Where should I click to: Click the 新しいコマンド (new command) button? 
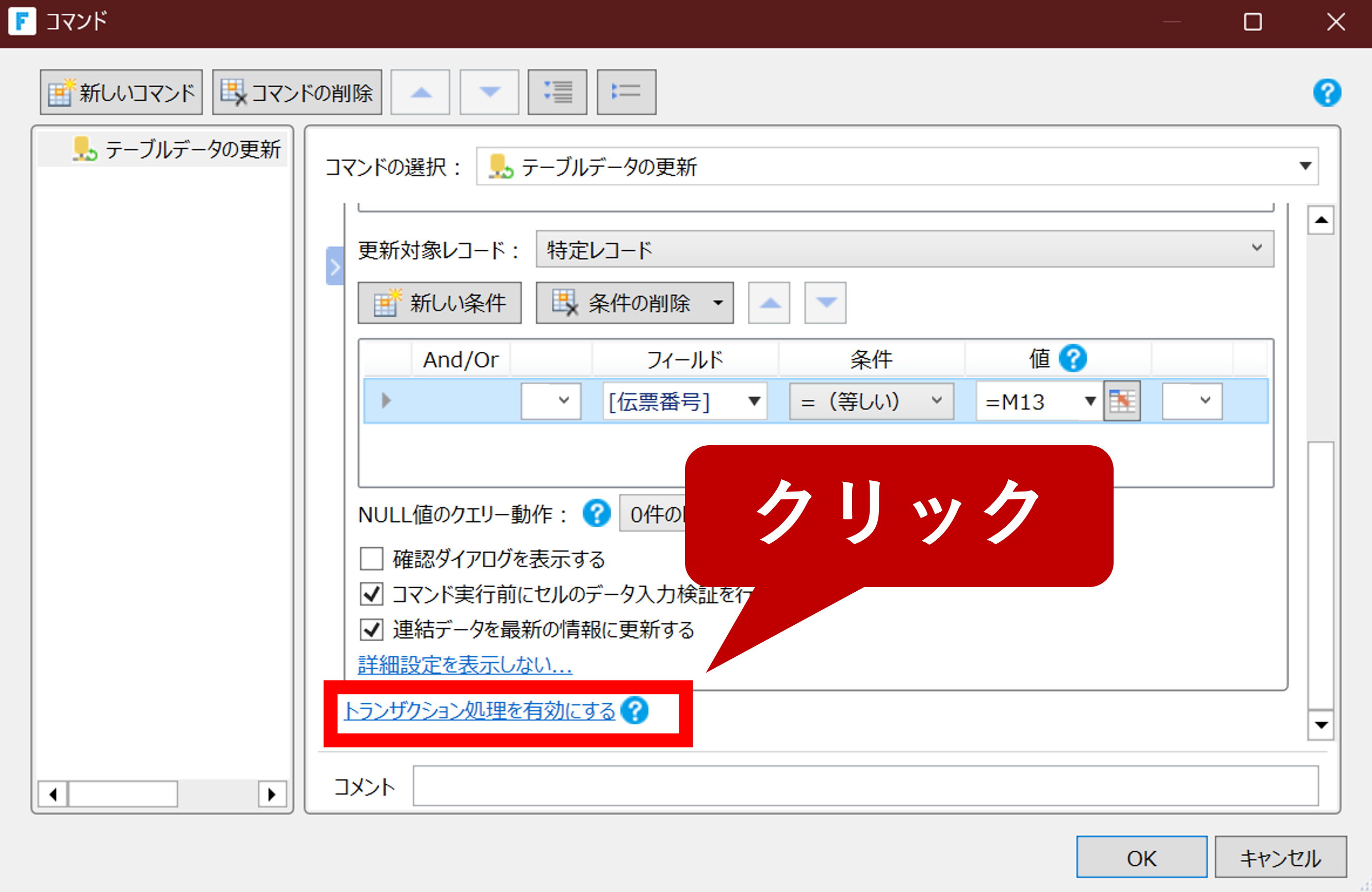click(121, 93)
